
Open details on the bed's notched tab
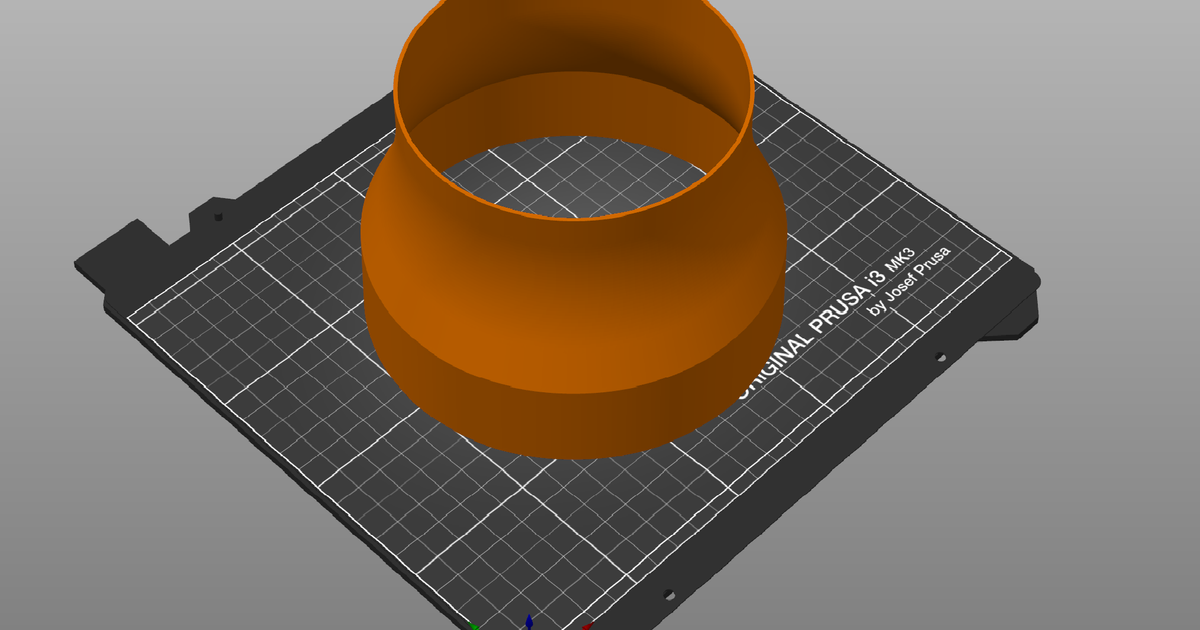point(200,215)
